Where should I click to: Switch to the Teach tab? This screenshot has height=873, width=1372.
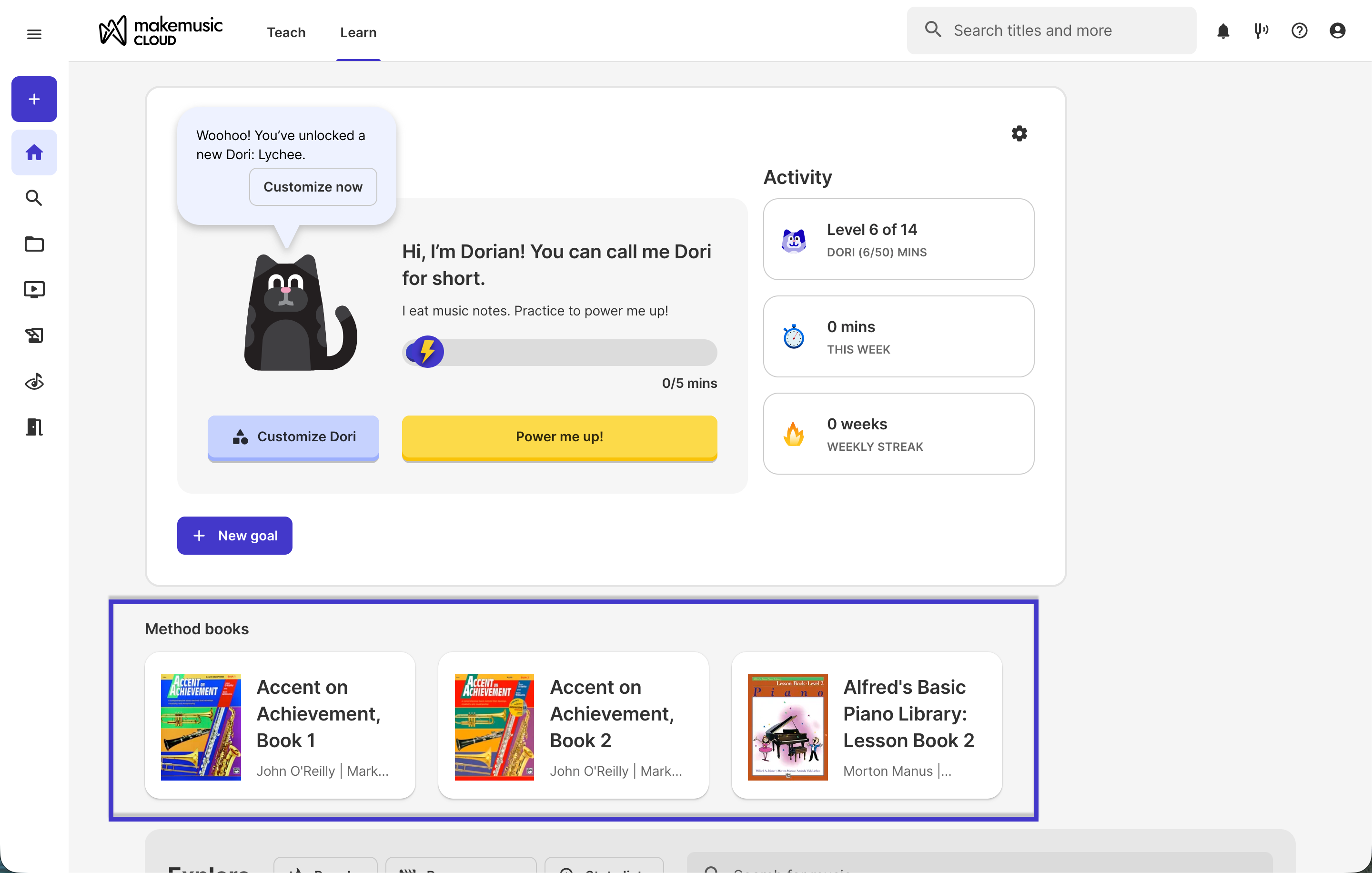tap(286, 32)
